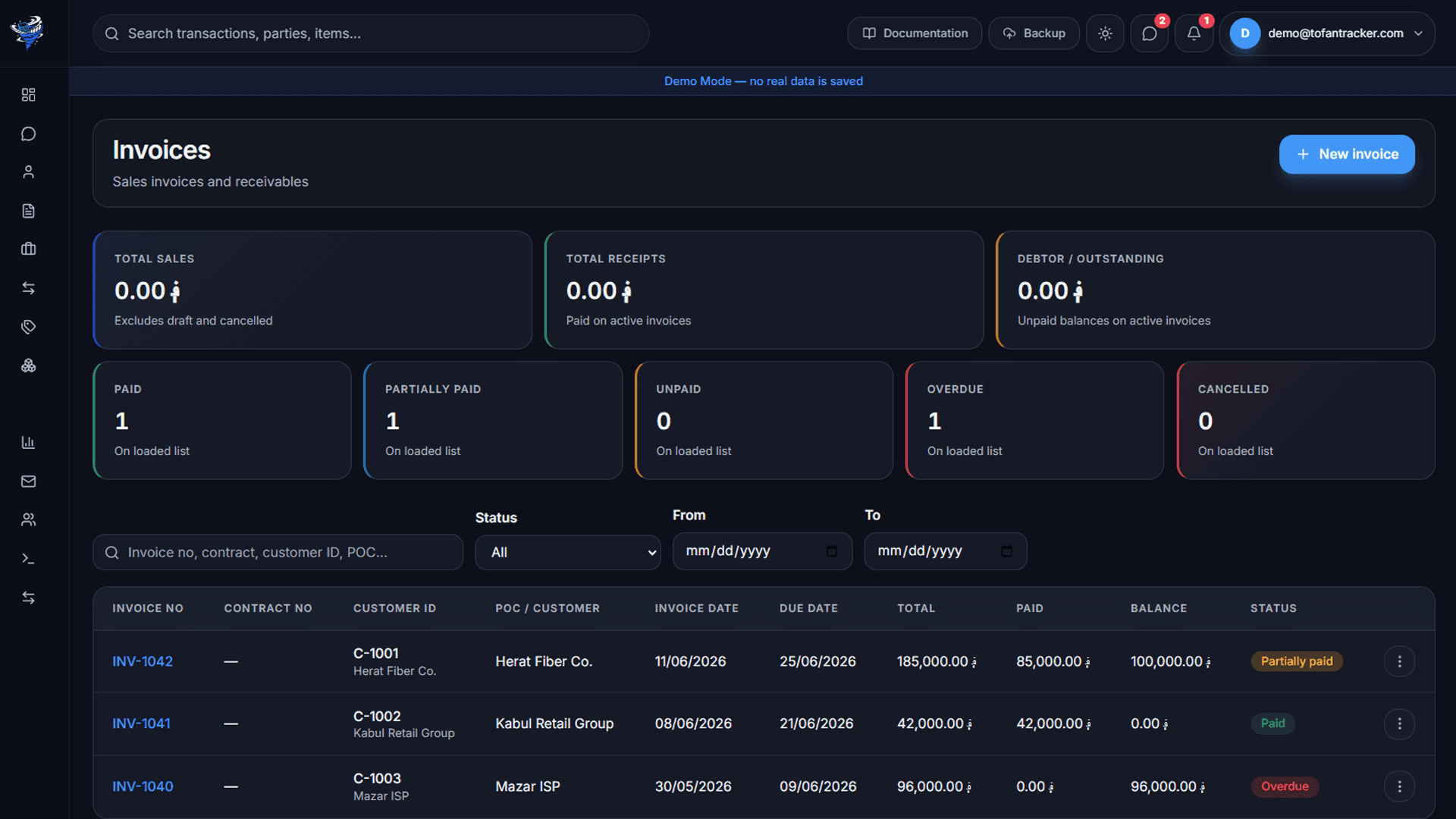Open the bar chart reports icon in sidebar
1456x819 pixels.
point(28,442)
